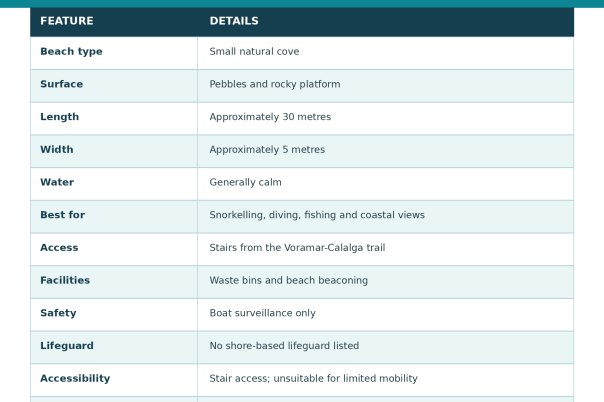Screen dimensions: 604x402
Task: Select 'Stairs from the Voramar-Calalga trail'
Action: tap(297, 248)
